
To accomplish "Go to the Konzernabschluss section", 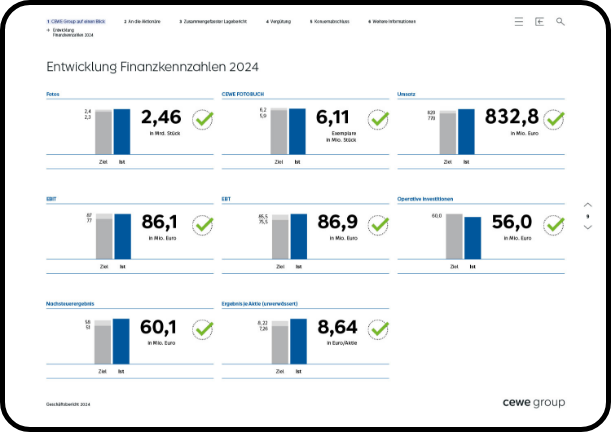I will 330,21.
